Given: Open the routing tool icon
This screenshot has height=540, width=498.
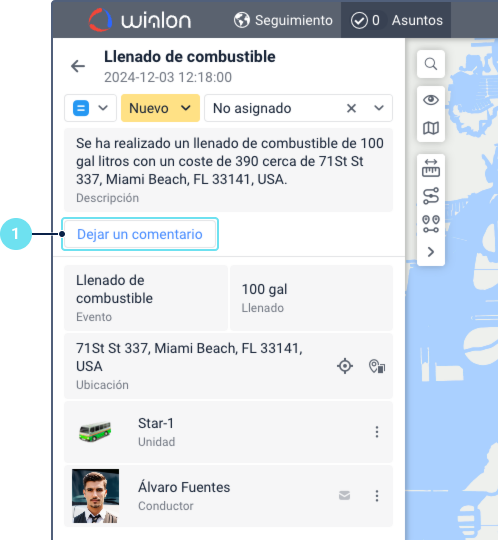Looking at the screenshot, I should coord(430,196).
